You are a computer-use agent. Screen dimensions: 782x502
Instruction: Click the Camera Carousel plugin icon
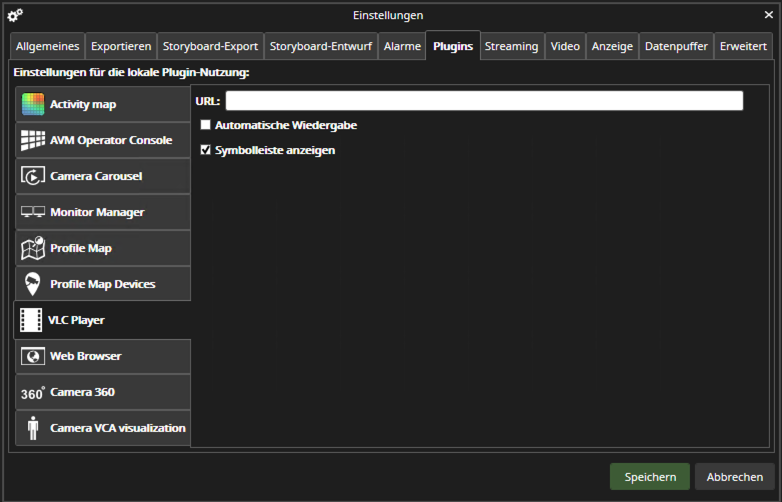pyautogui.click(x=34, y=177)
